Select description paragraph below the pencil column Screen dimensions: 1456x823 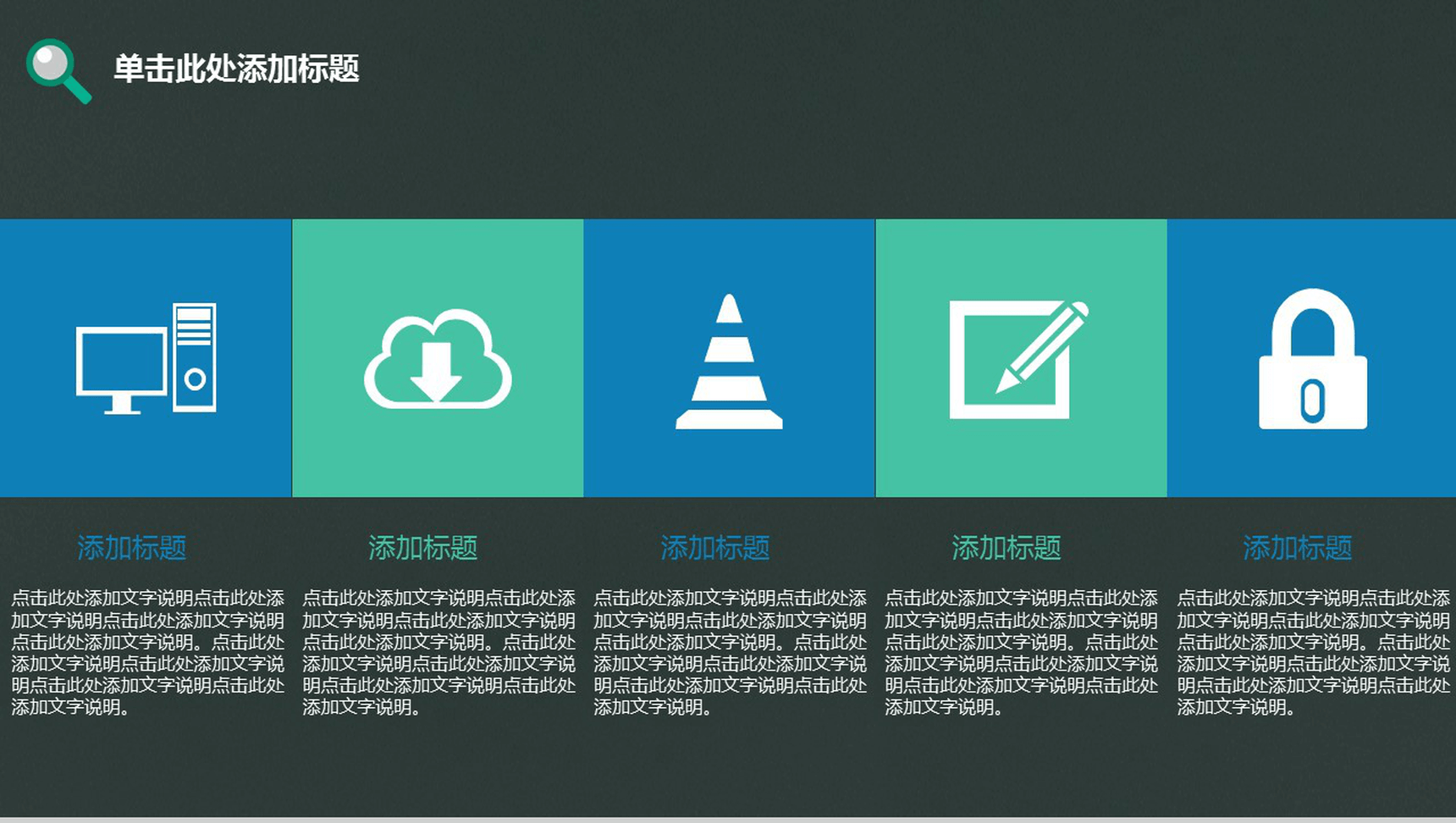[1021, 653]
